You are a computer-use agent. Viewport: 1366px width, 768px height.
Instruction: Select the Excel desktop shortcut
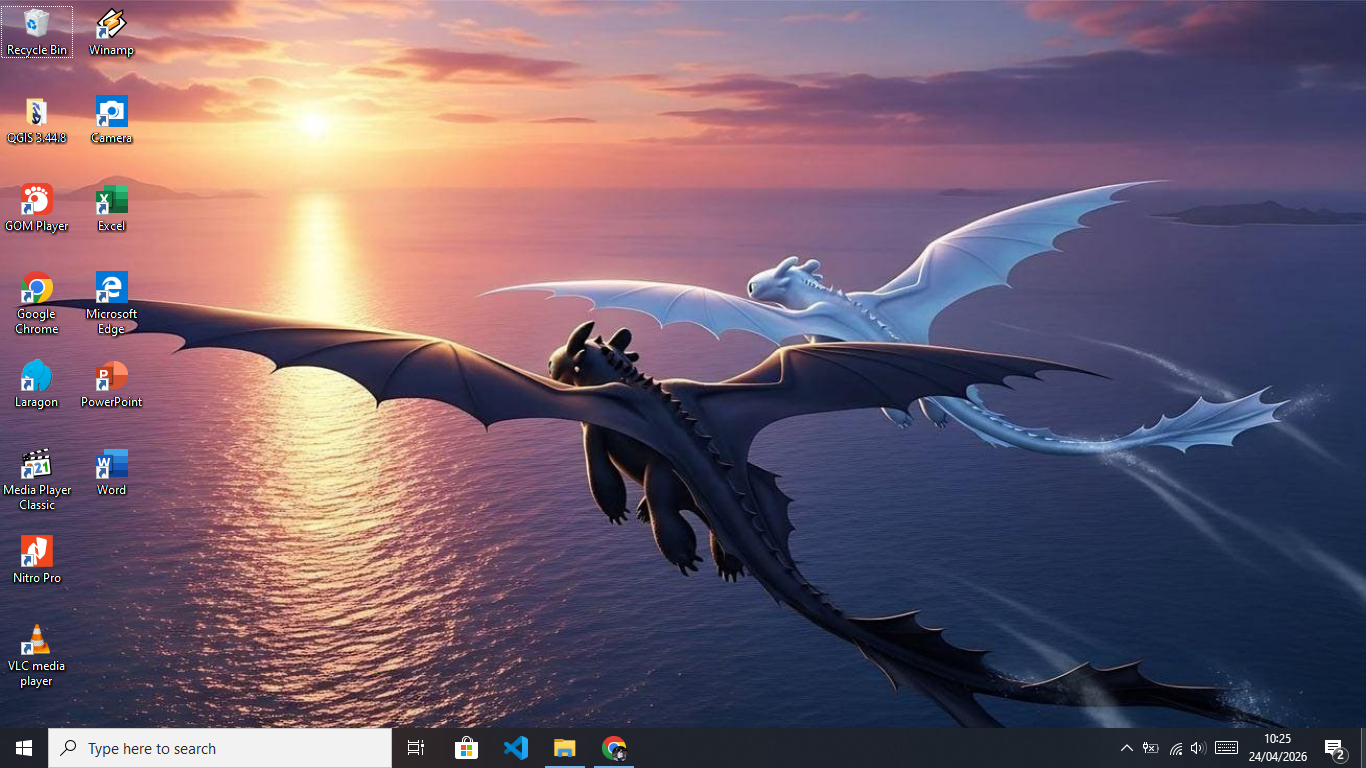click(x=111, y=208)
